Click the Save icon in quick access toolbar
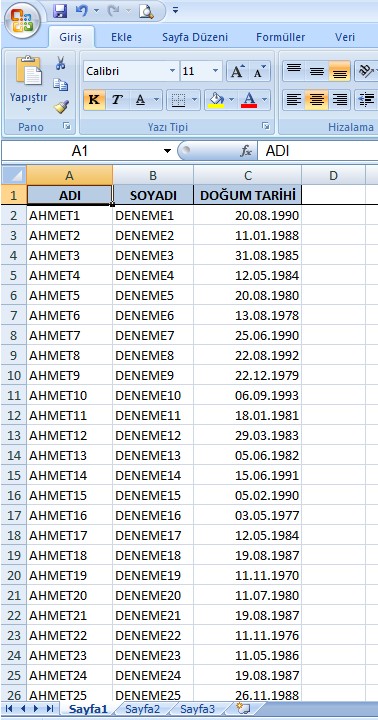Image resolution: width=378 pixels, height=720 pixels. (x=60, y=11)
